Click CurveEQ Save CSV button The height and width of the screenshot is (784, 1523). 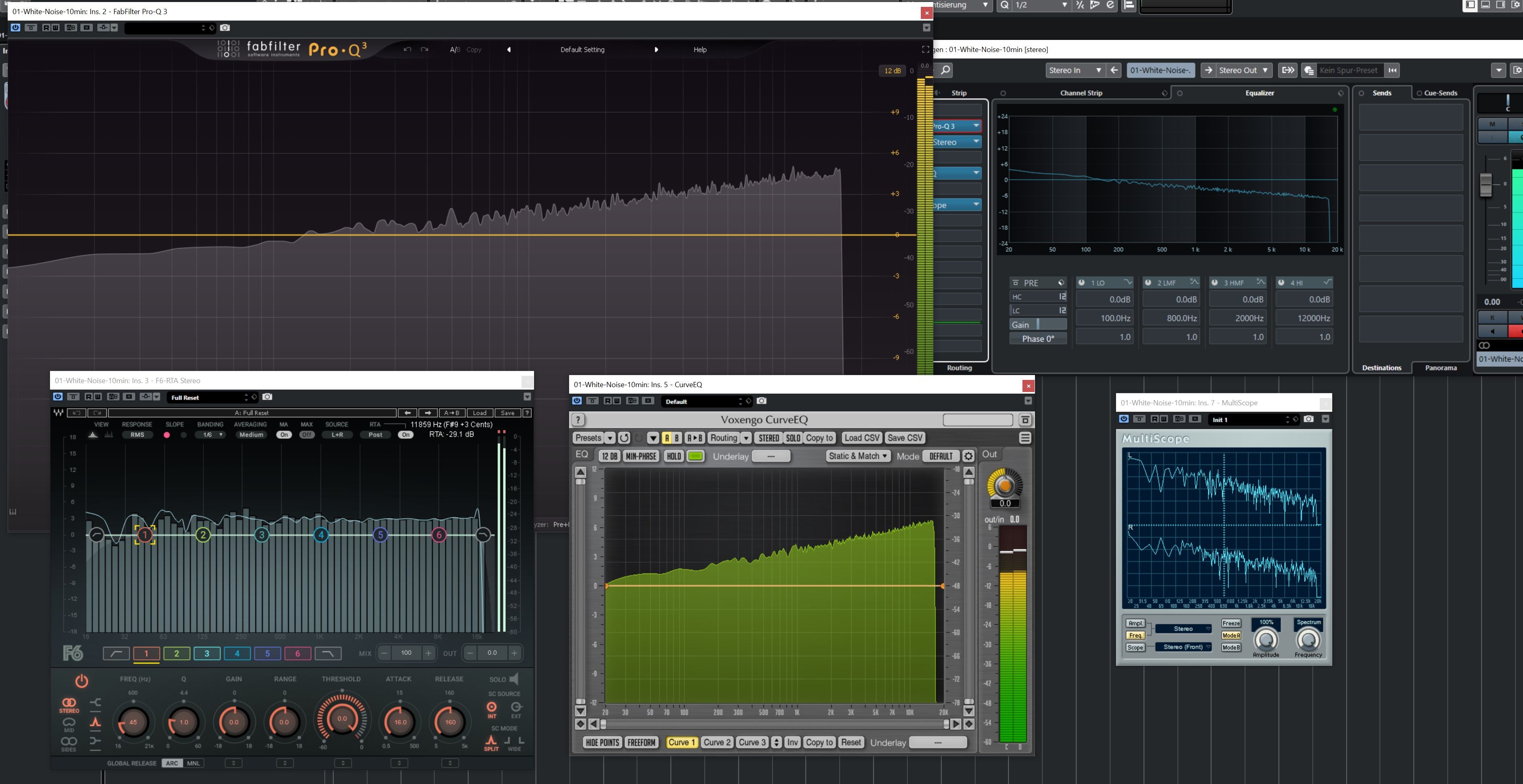(905, 438)
